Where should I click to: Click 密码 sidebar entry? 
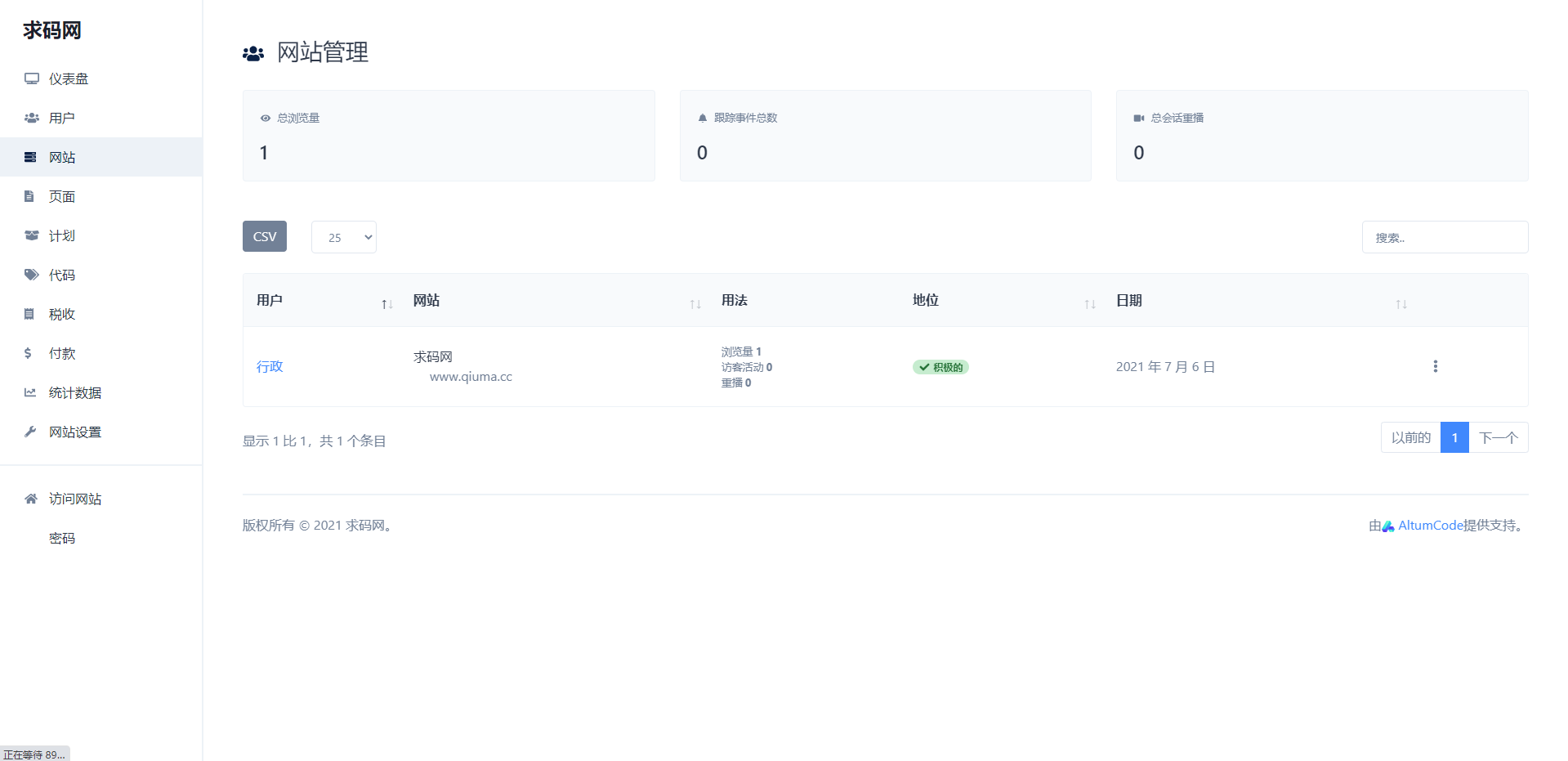coord(101,538)
